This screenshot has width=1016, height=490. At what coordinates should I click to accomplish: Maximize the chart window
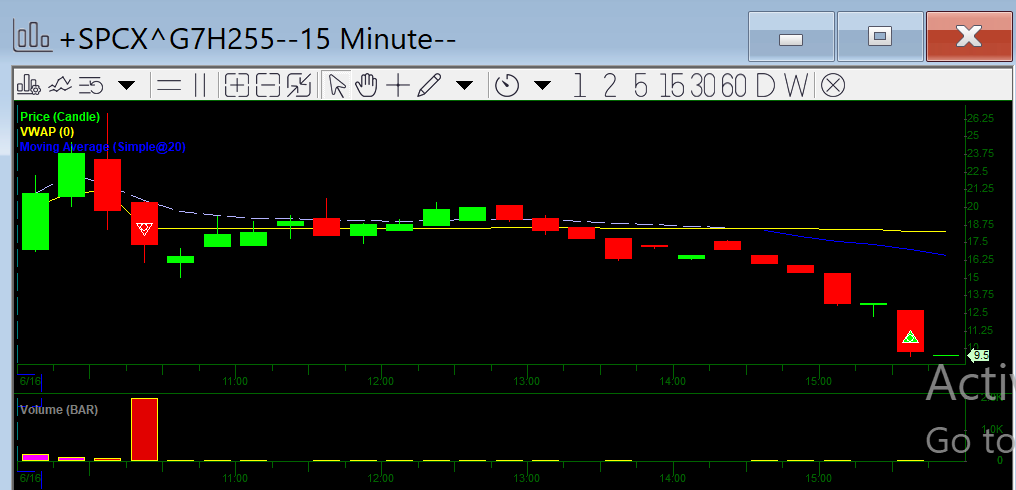(x=880, y=36)
